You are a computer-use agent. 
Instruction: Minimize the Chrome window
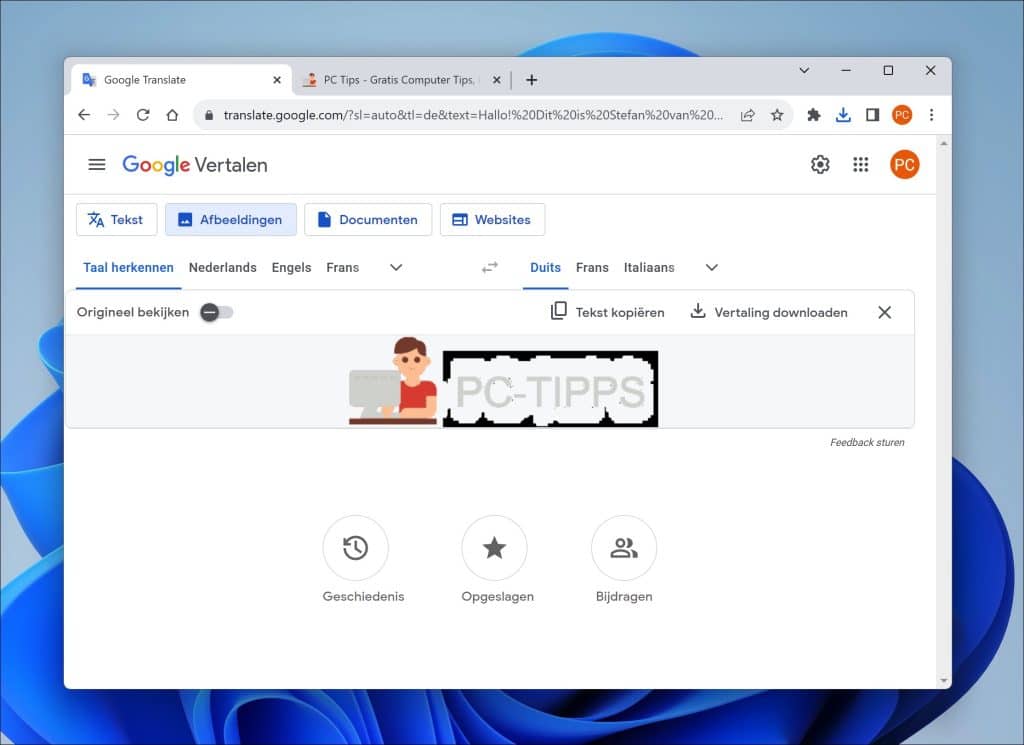point(846,71)
